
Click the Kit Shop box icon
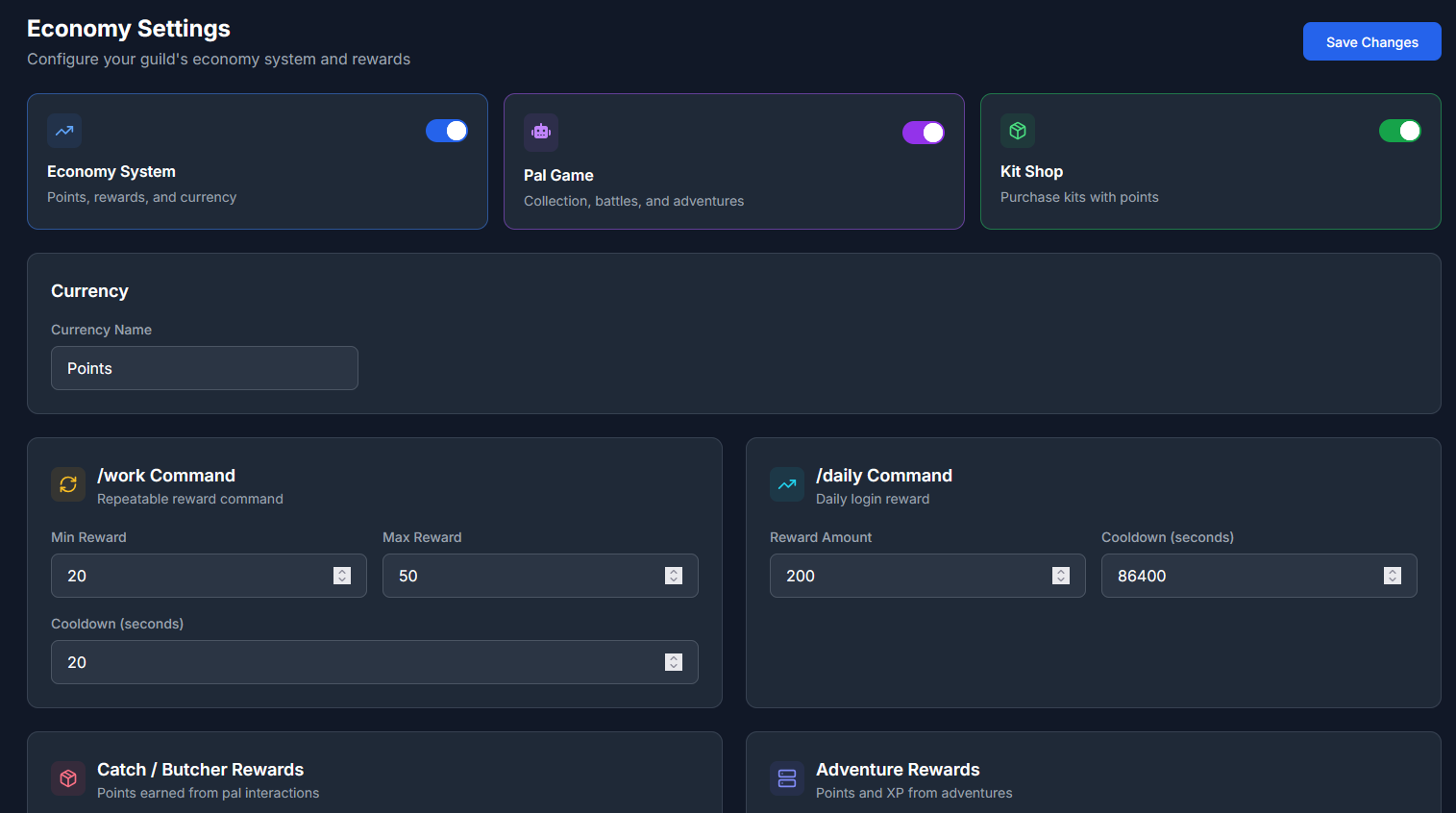coord(1018,131)
